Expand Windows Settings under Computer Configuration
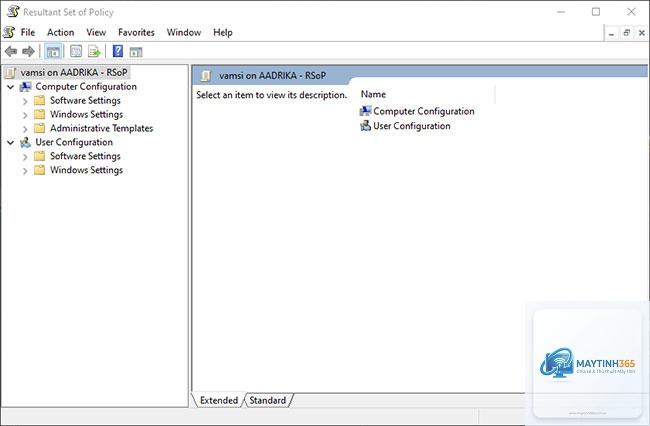650x426 pixels. 25,115
